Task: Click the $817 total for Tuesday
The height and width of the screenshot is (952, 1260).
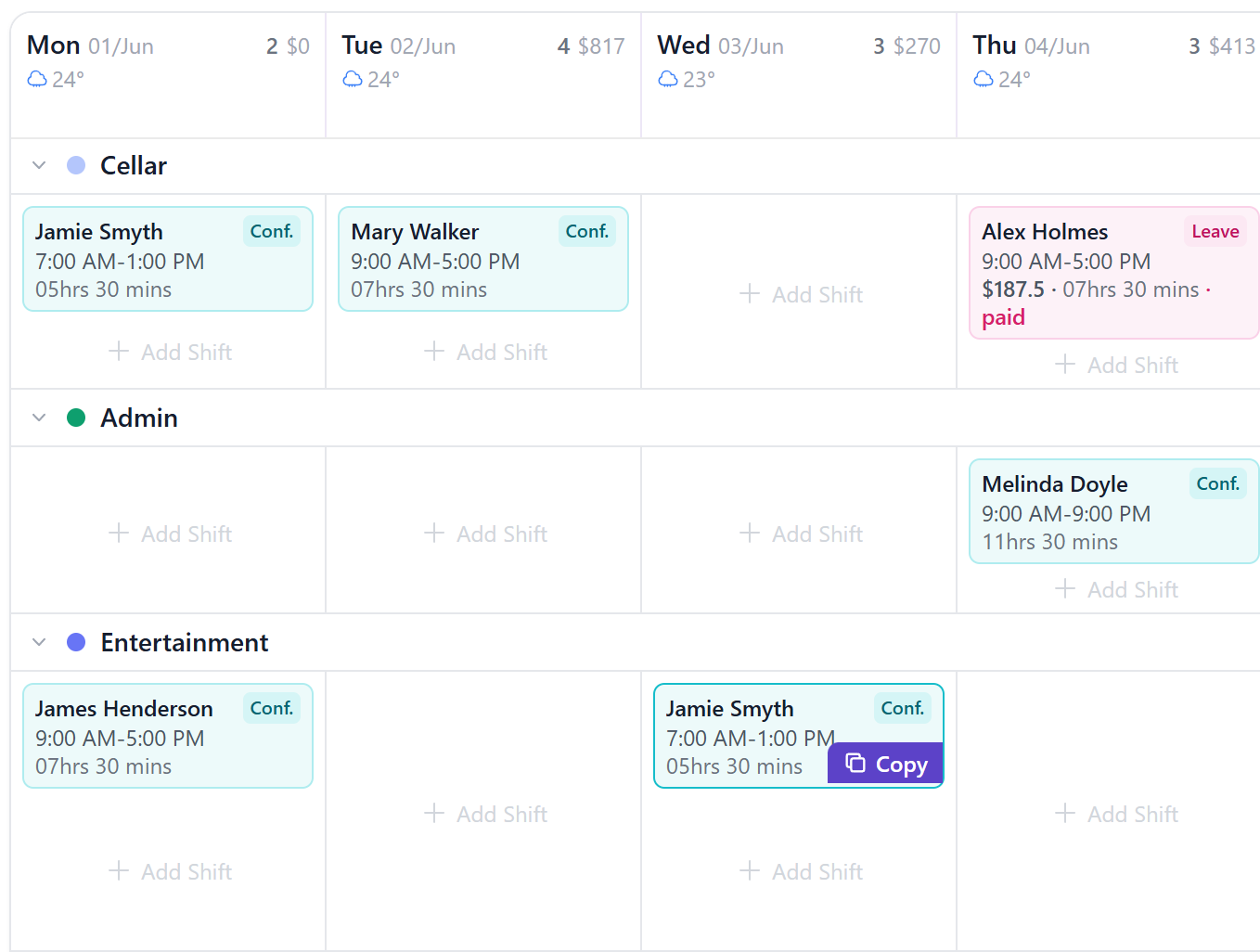Action: tap(601, 45)
